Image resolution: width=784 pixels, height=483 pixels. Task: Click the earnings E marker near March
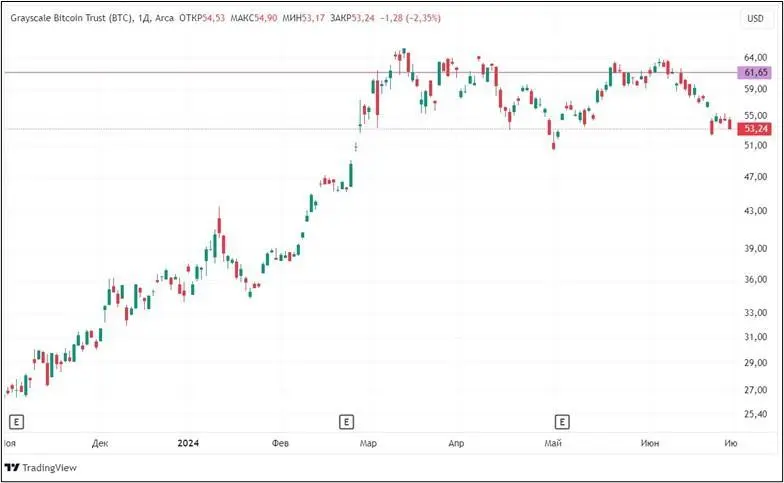pos(347,421)
